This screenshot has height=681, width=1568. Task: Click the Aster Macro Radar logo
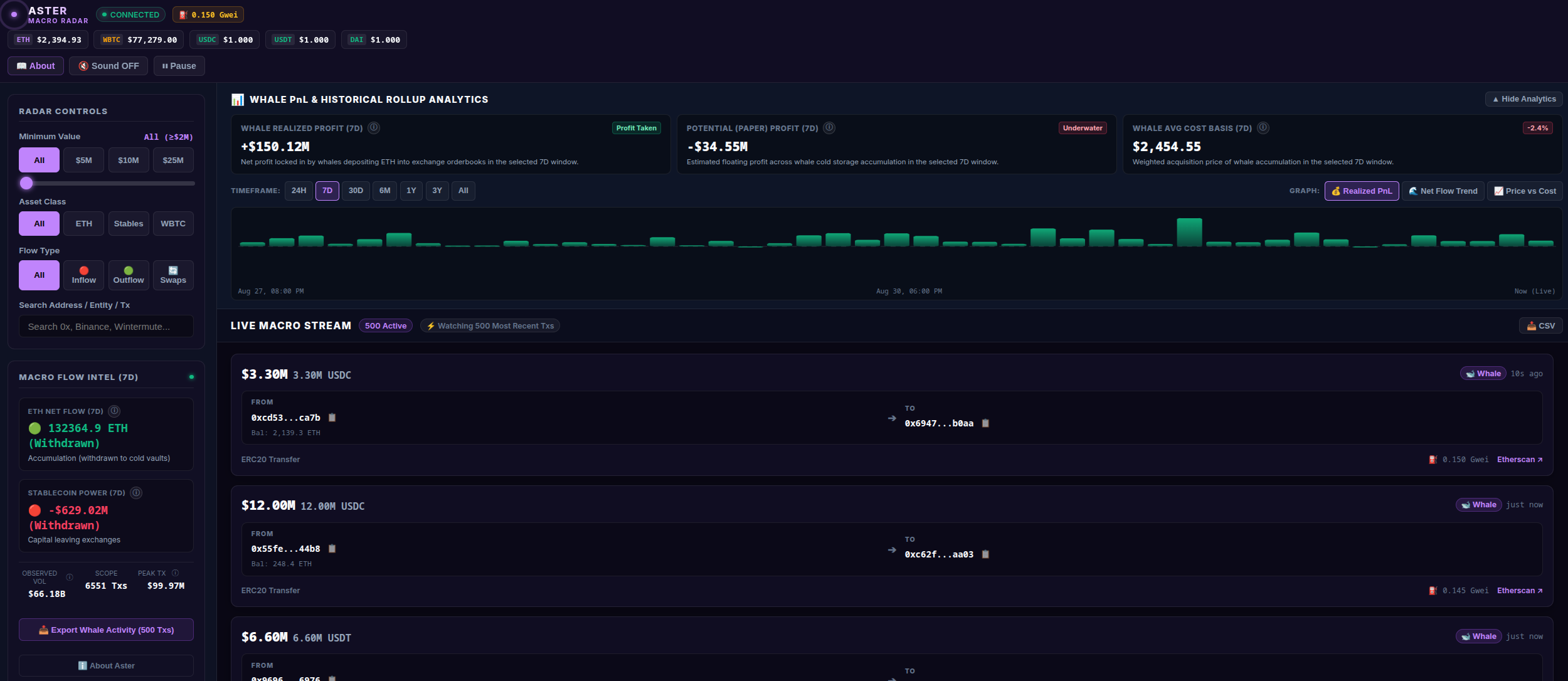(x=14, y=14)
